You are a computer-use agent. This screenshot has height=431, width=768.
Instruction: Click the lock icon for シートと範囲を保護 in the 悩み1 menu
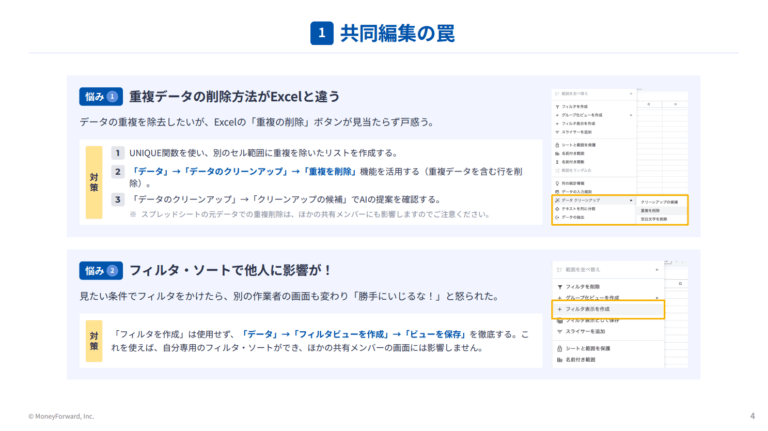pyautogui.click(x=557, y=145)
